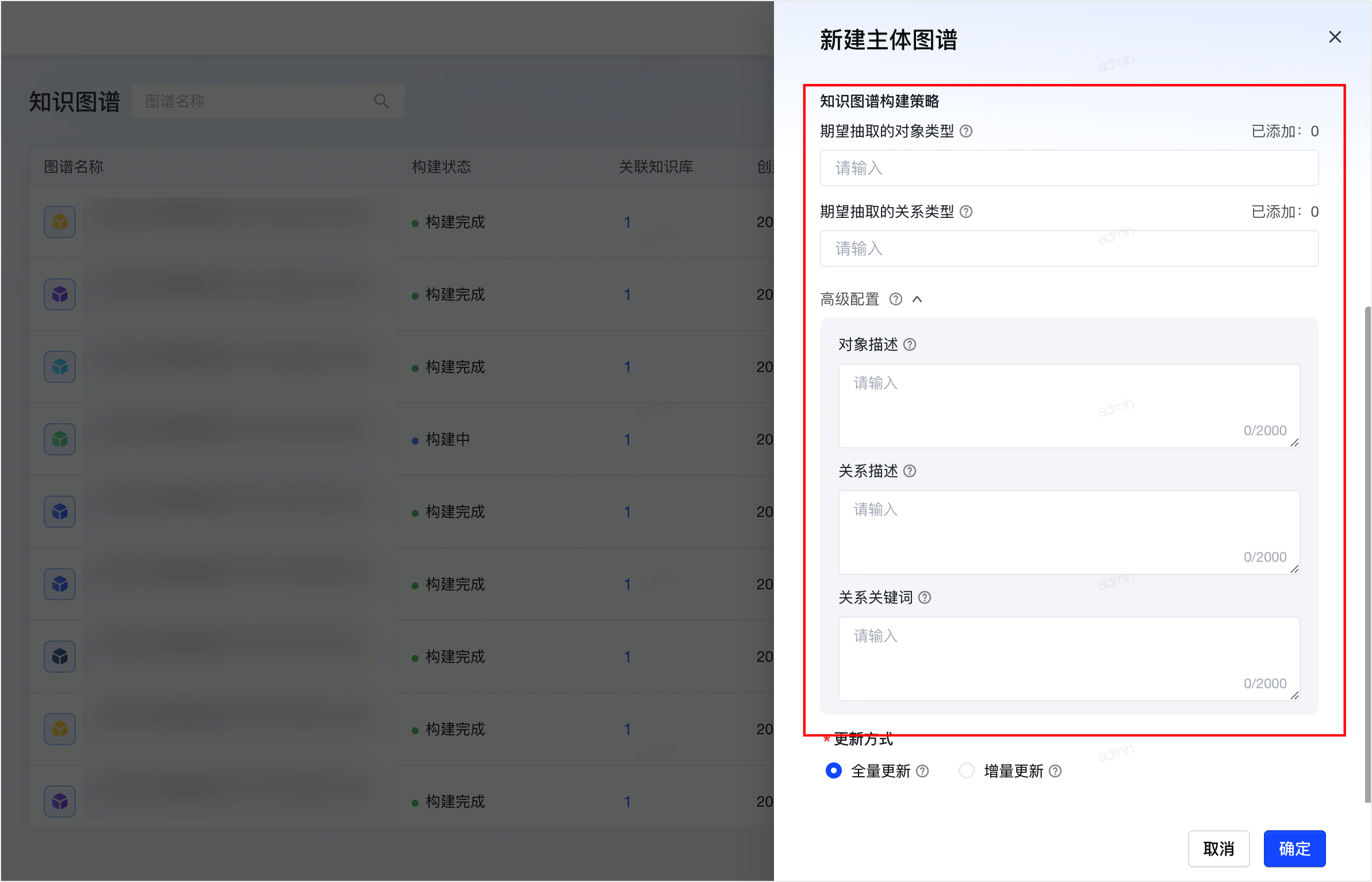Image resolution: width=1372 pixels, height=882 pixels.
Task: Select the 全量更新 radio option
Action: pos(834,770)
